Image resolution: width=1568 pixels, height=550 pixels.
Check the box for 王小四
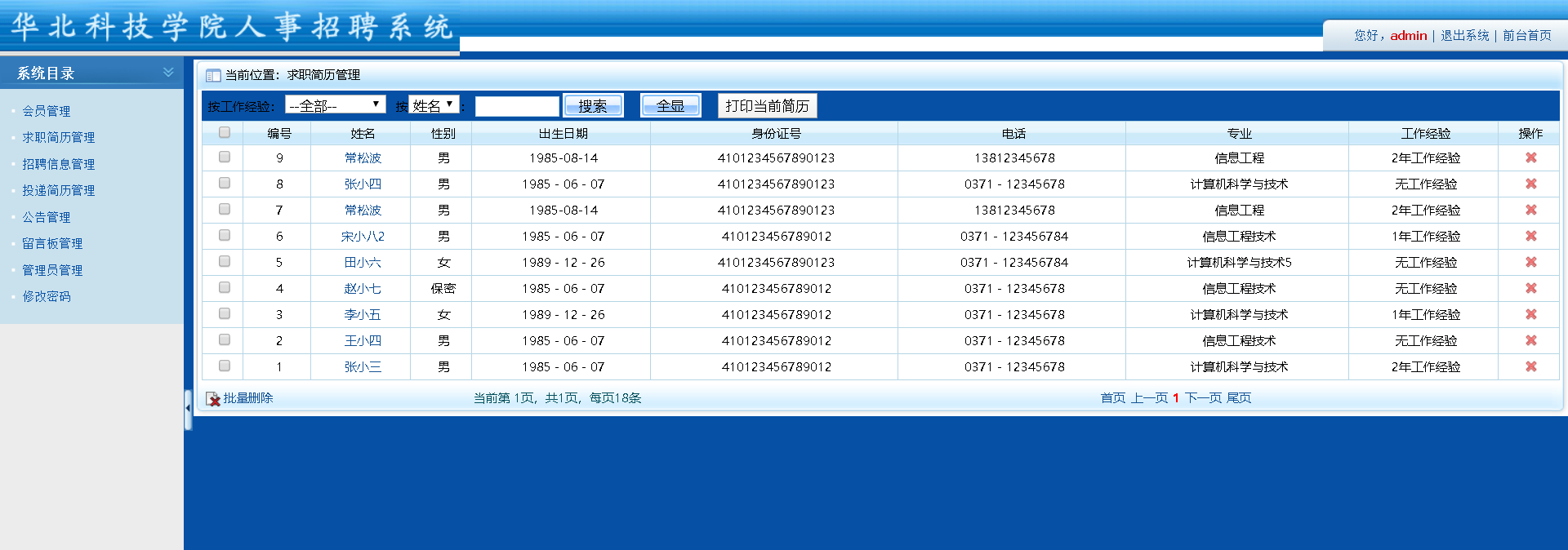point(225,339)
